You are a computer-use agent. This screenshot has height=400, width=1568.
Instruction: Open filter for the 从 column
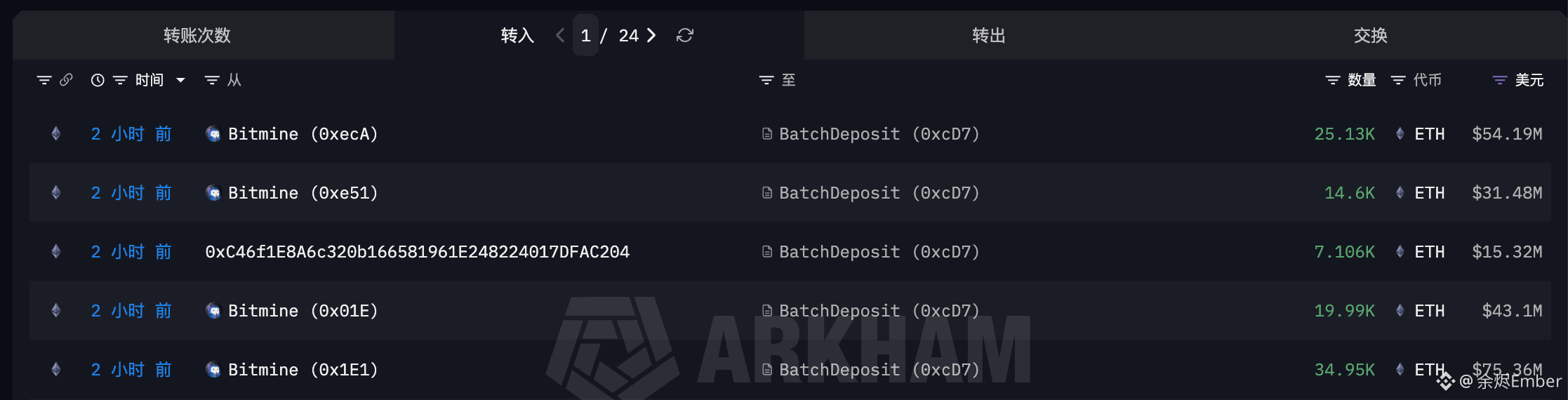(211, 80)
